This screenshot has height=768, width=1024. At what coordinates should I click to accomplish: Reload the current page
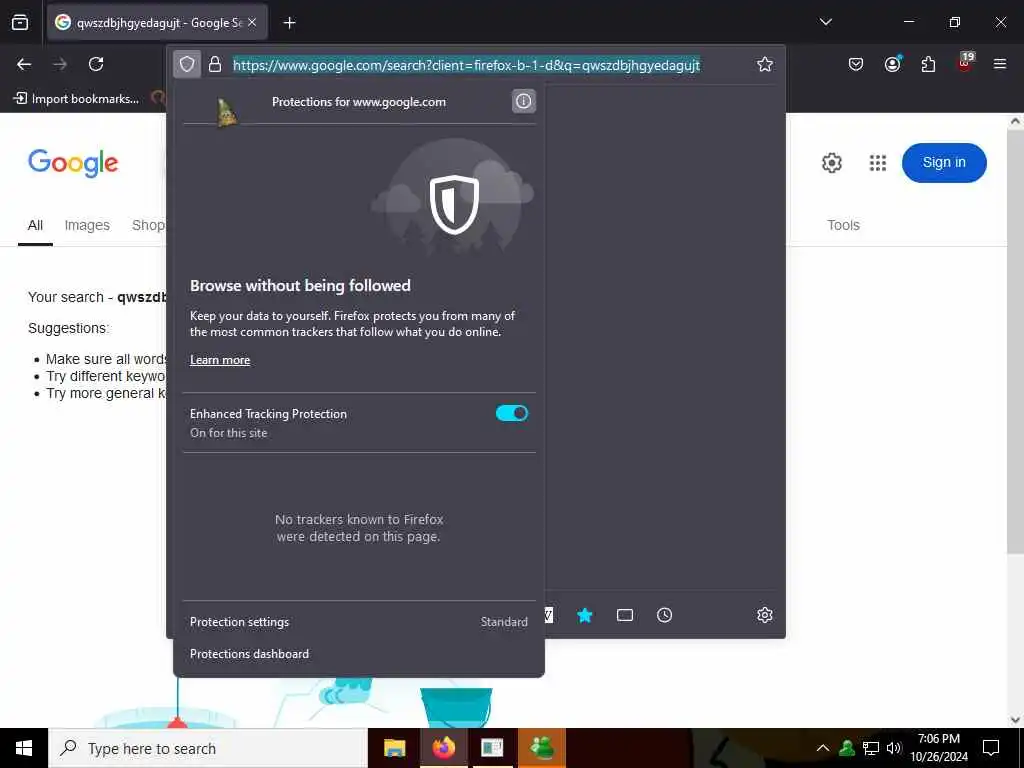point(96,64)
